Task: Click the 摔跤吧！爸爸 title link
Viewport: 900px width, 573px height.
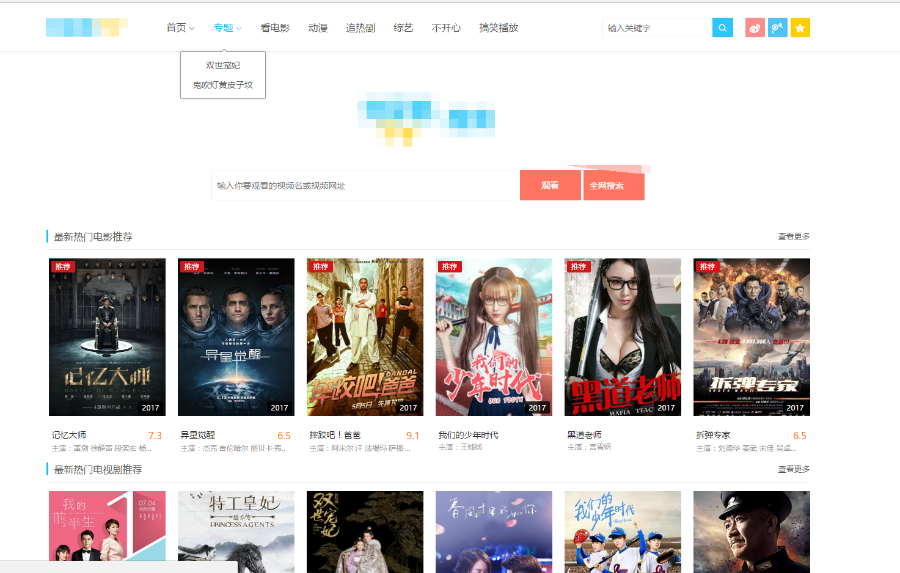Action: click(x=335, y=435)
